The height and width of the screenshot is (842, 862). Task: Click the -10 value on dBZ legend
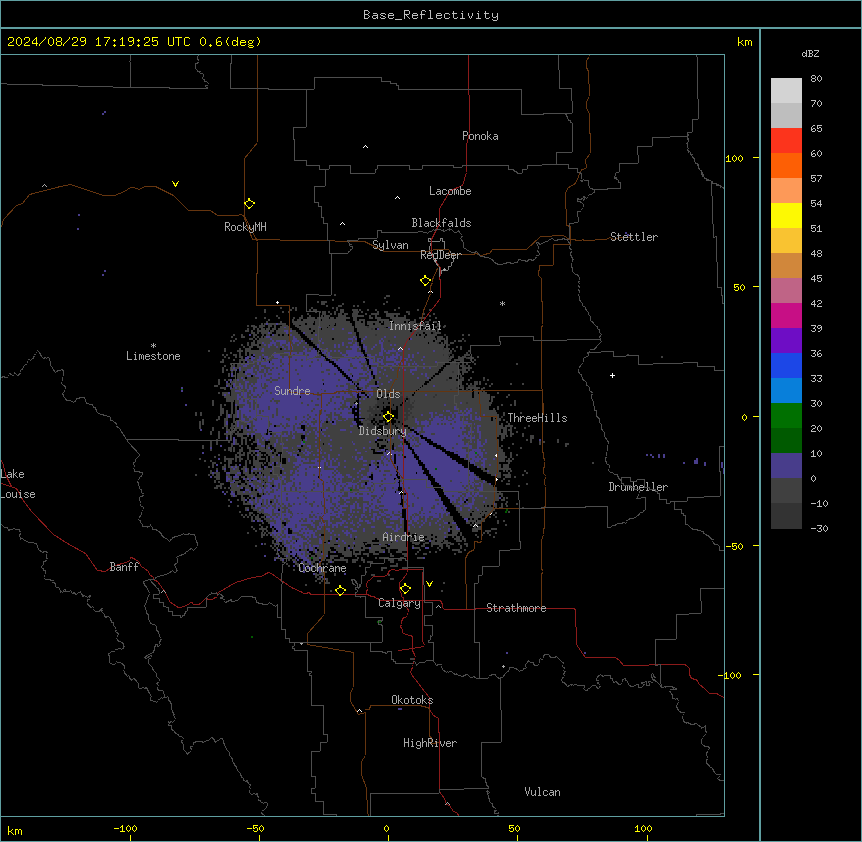click(819, 503)
